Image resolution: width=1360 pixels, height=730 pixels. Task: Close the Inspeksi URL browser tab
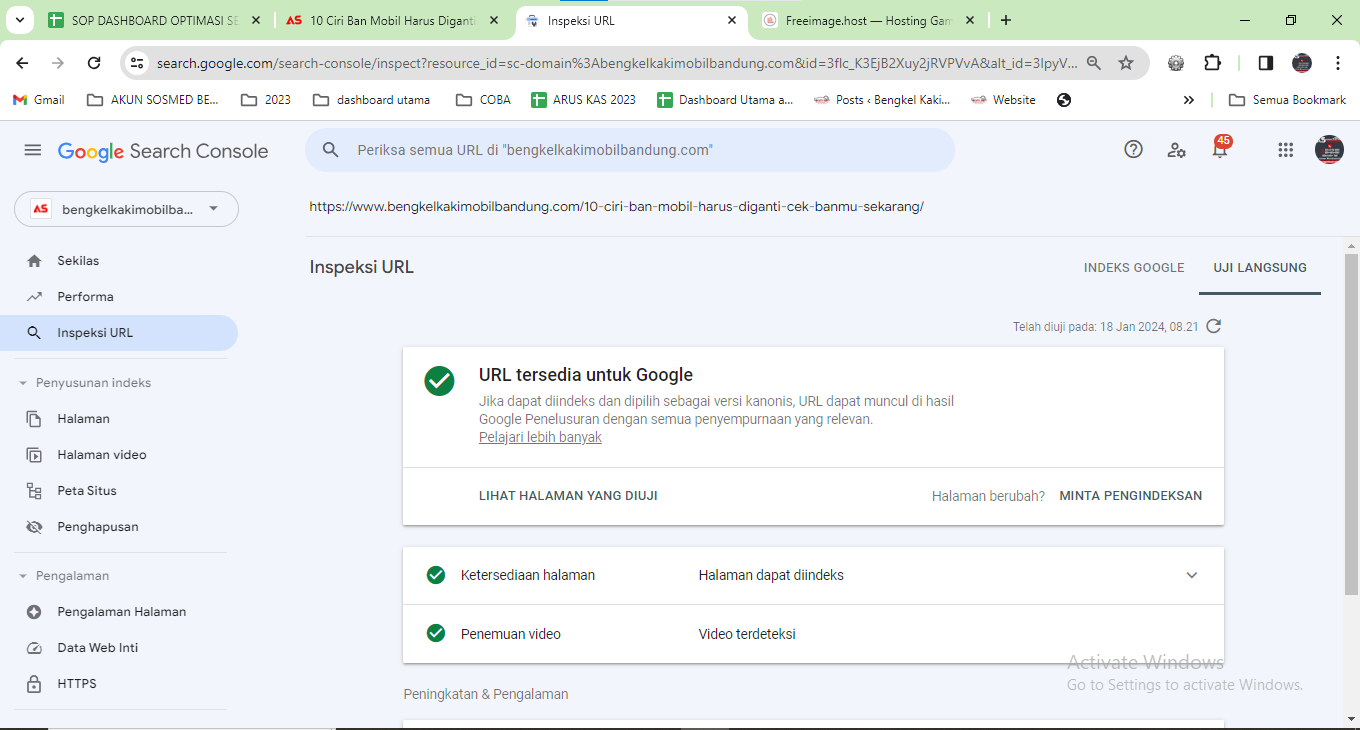(x=732, y=20)
